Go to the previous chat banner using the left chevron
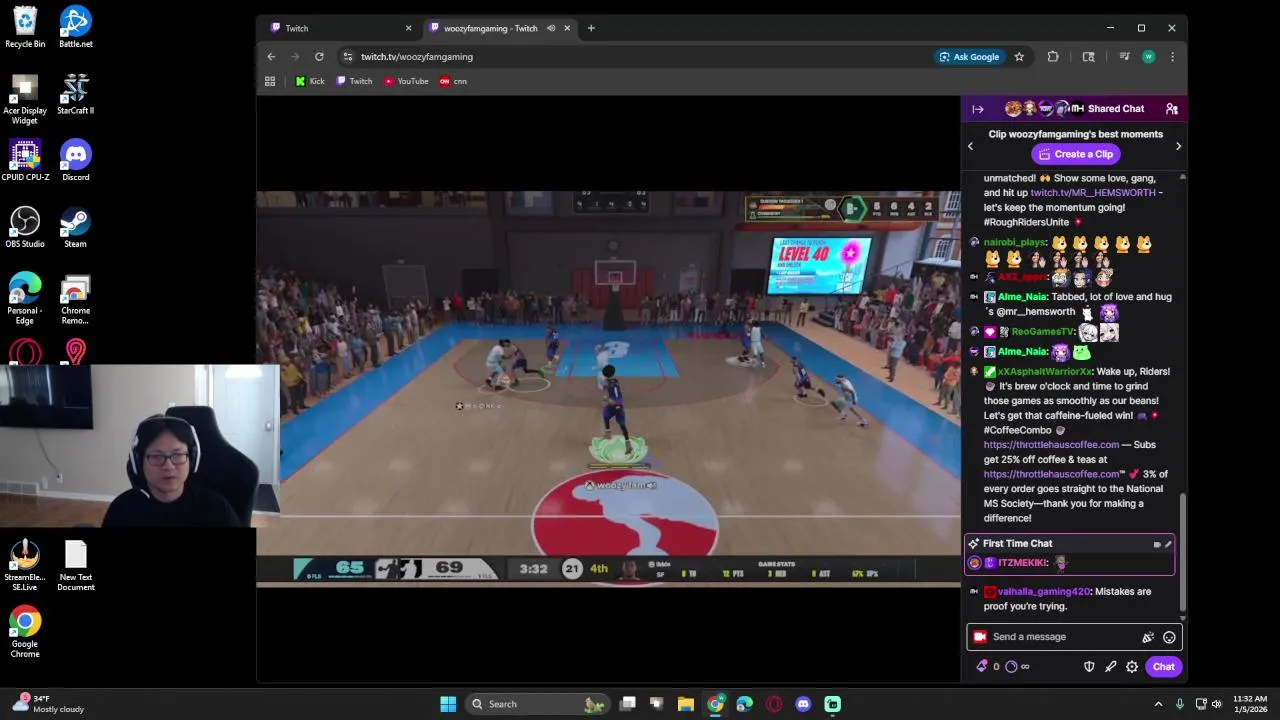 (x=970, y=146)
